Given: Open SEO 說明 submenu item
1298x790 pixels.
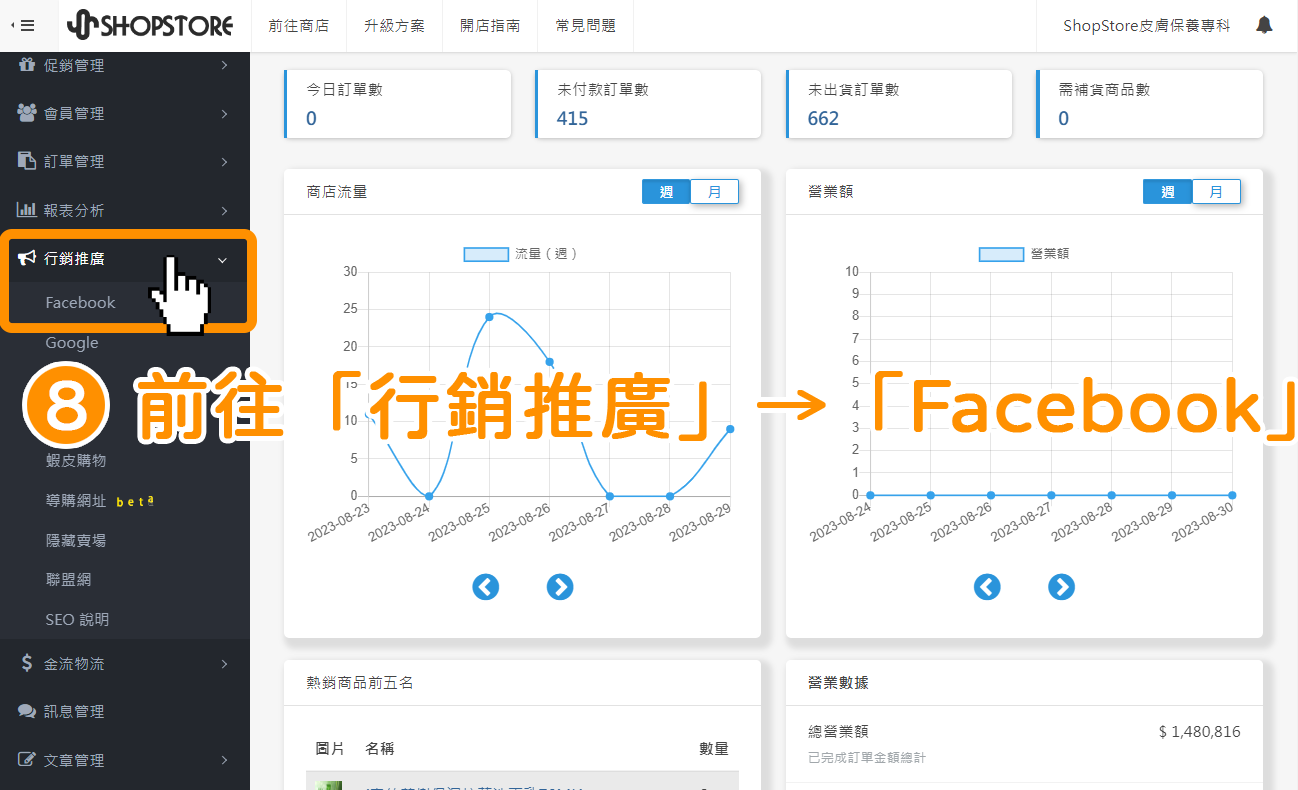Looking at the screenshot, I should click(x=77, y=620).
